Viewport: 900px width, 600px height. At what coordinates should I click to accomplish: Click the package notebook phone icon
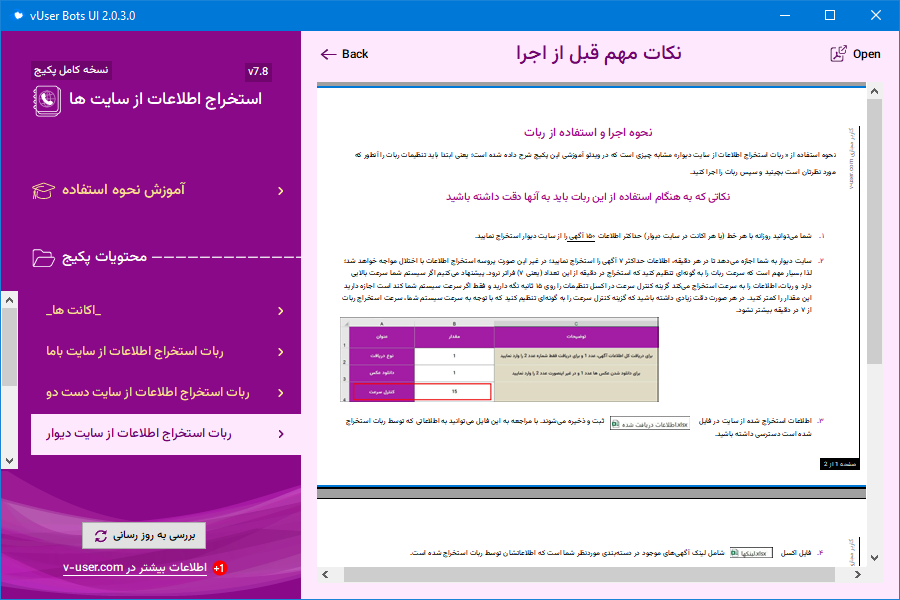pos(47,100)
